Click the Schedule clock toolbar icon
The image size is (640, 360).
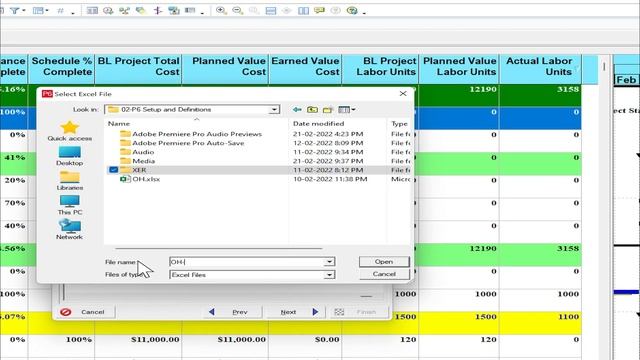108,11
